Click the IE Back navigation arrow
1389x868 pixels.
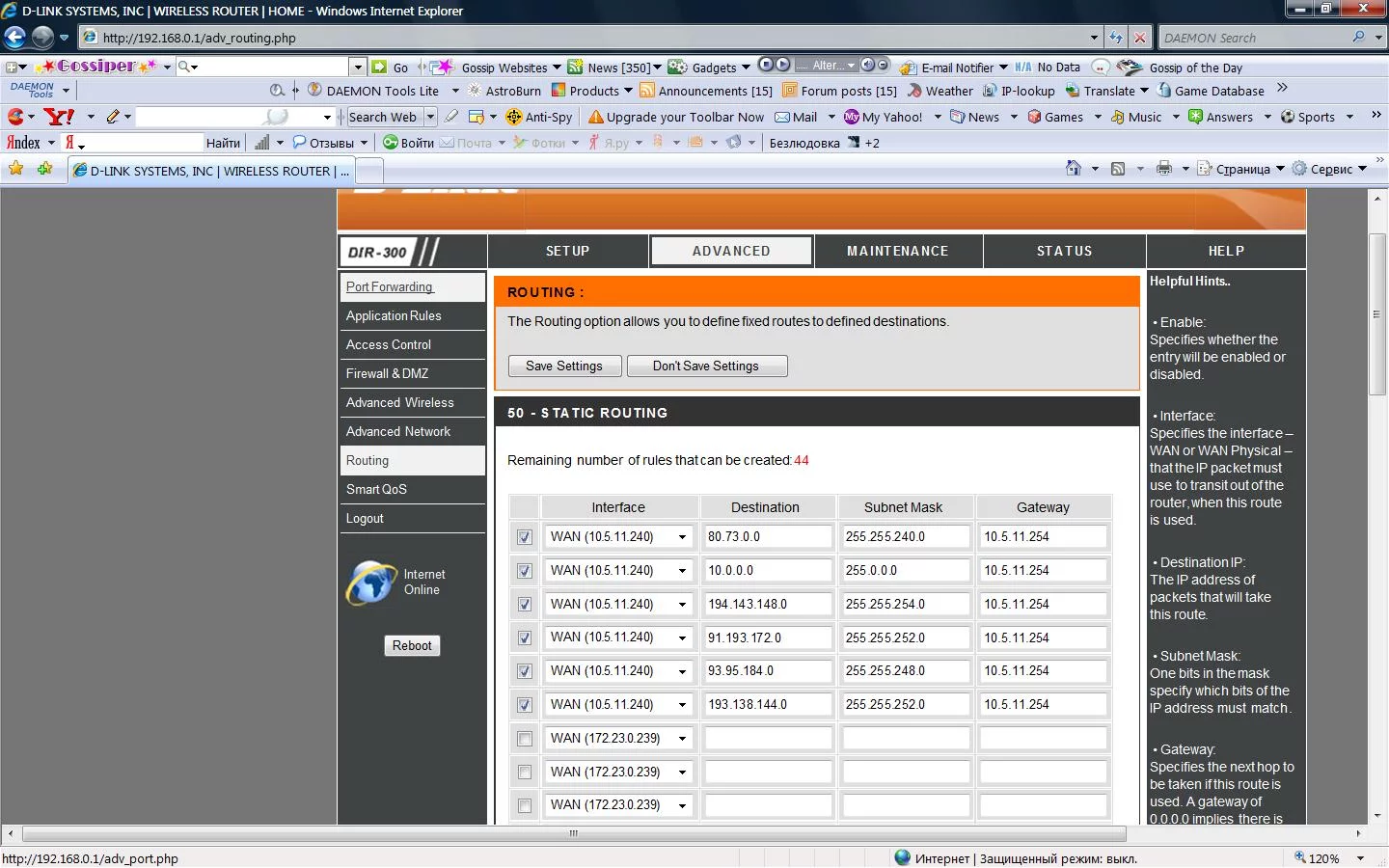(14, 38)
